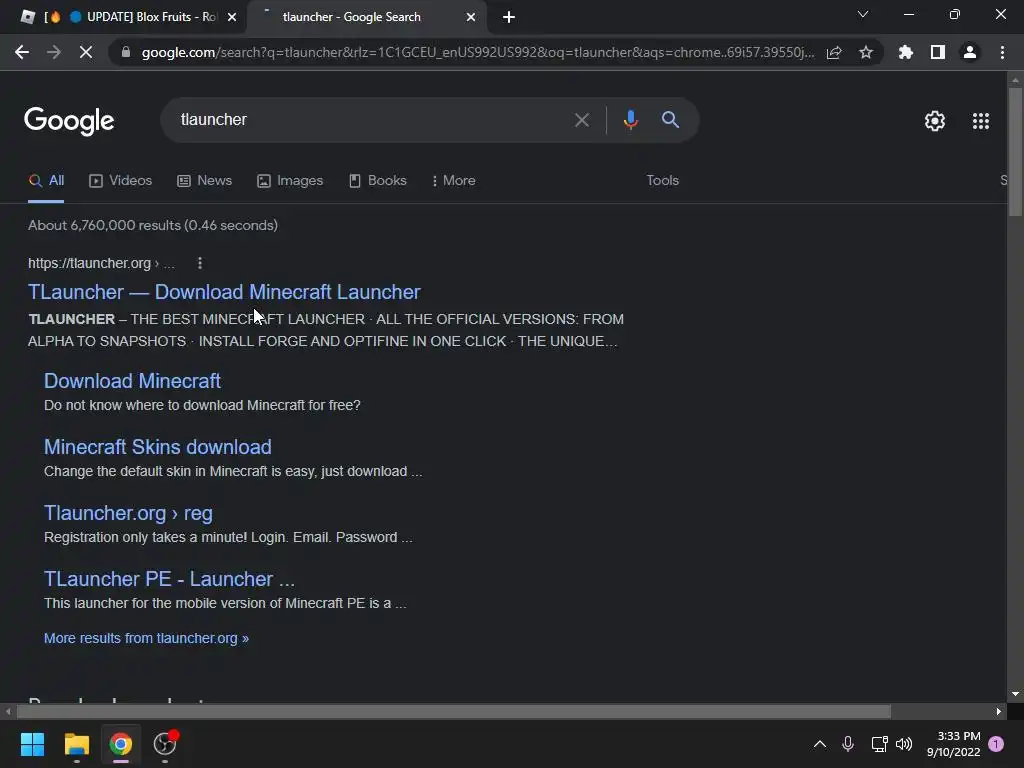Click the Google logo
This screenshot has width=1024, height=768.
pos(69,121)
